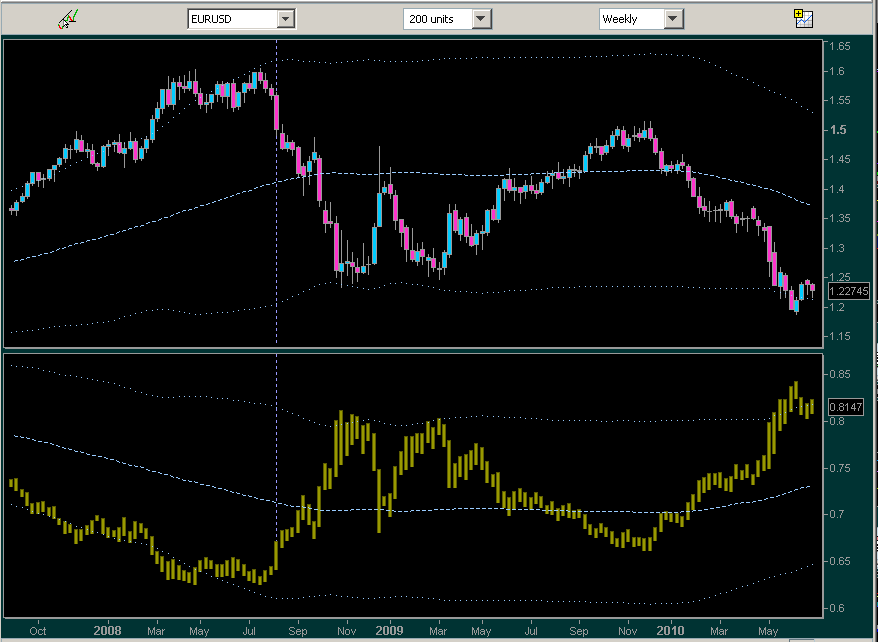
Task: Click the 0.6 level on lower axis
Action: click(x=837, y=608)
